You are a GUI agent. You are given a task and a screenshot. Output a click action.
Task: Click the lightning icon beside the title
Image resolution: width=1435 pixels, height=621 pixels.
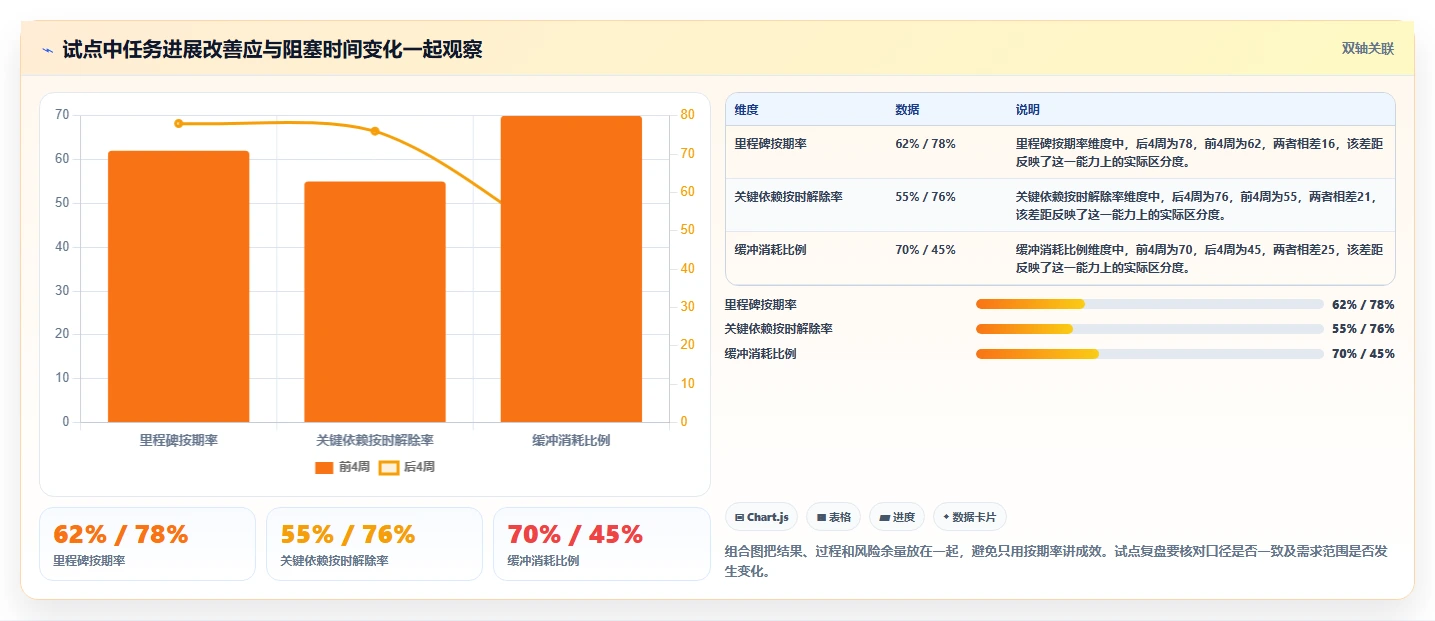pos(48,49)
